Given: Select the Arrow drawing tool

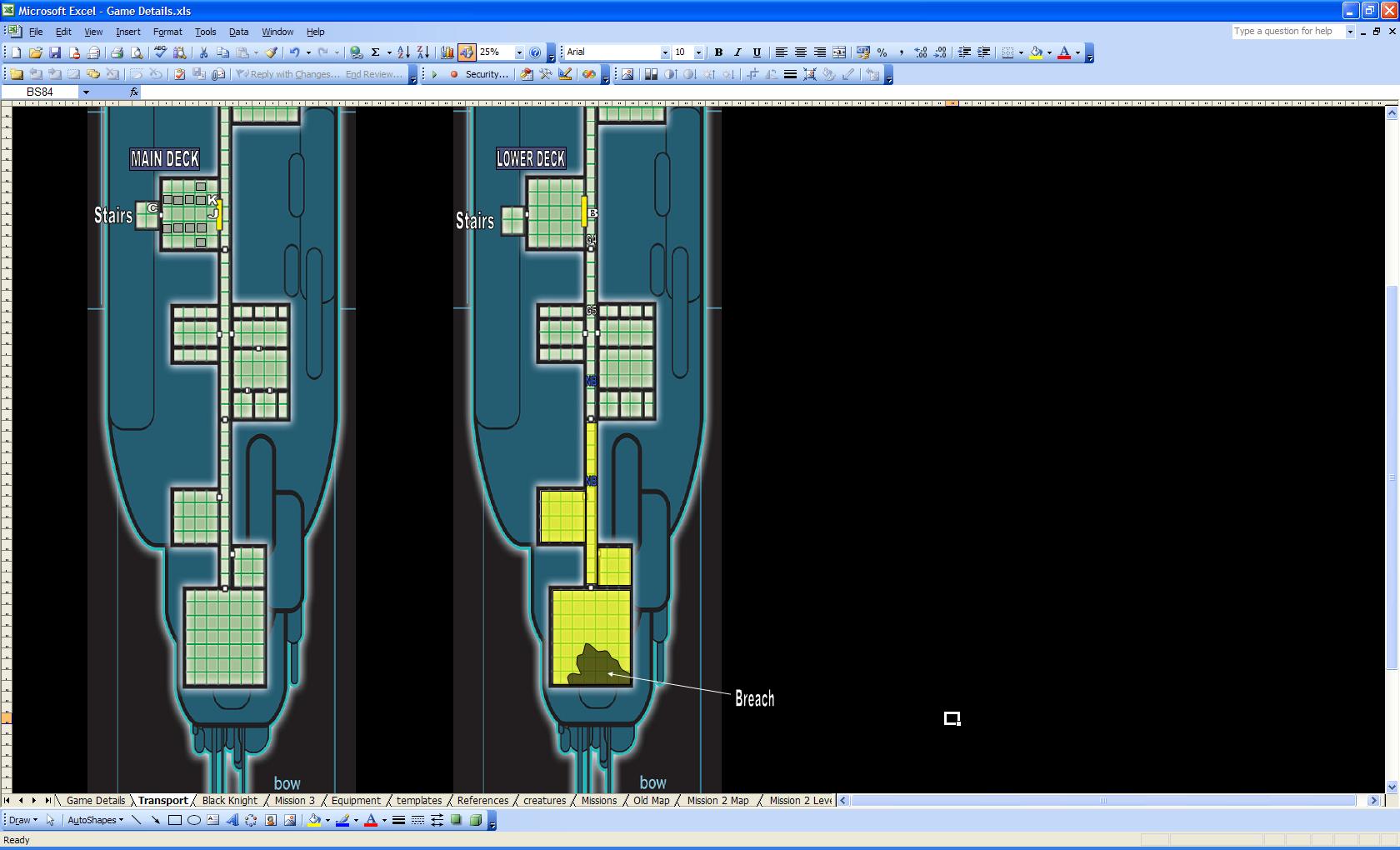Looking at the screenshot, I should tap(156, 820).
